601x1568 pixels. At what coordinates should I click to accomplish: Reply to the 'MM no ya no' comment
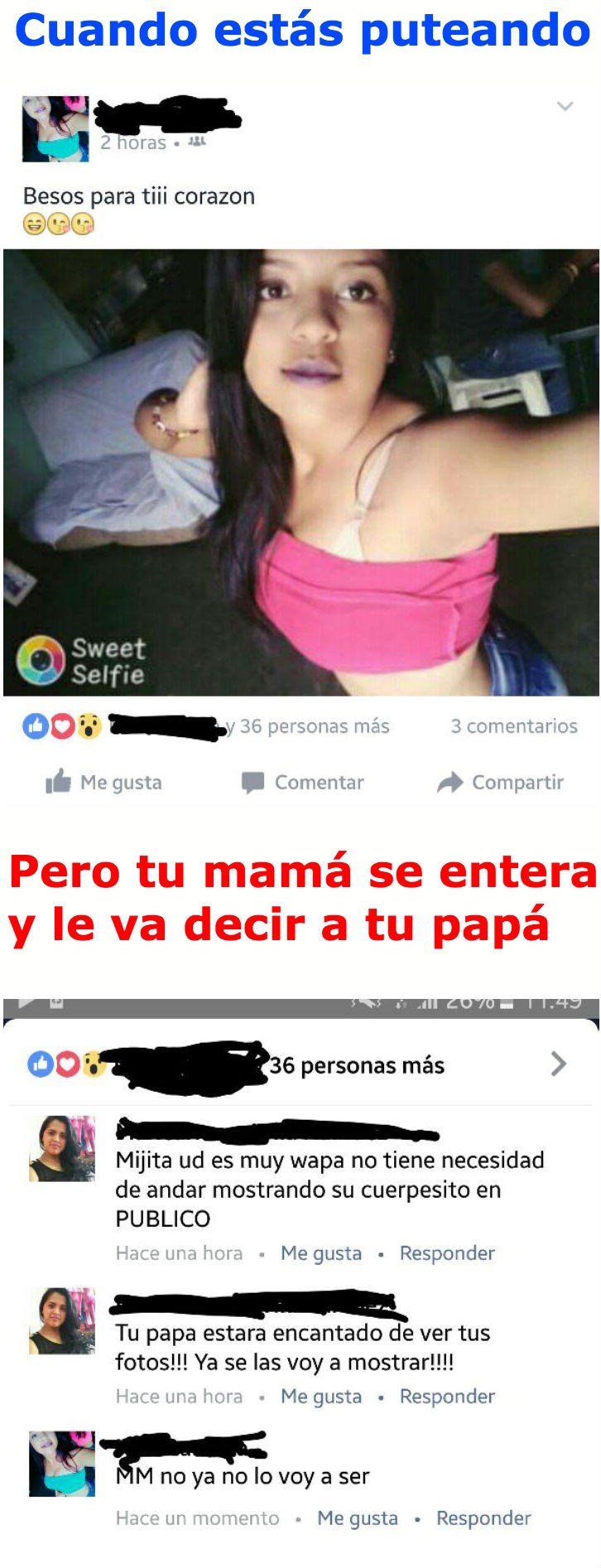483,1518
